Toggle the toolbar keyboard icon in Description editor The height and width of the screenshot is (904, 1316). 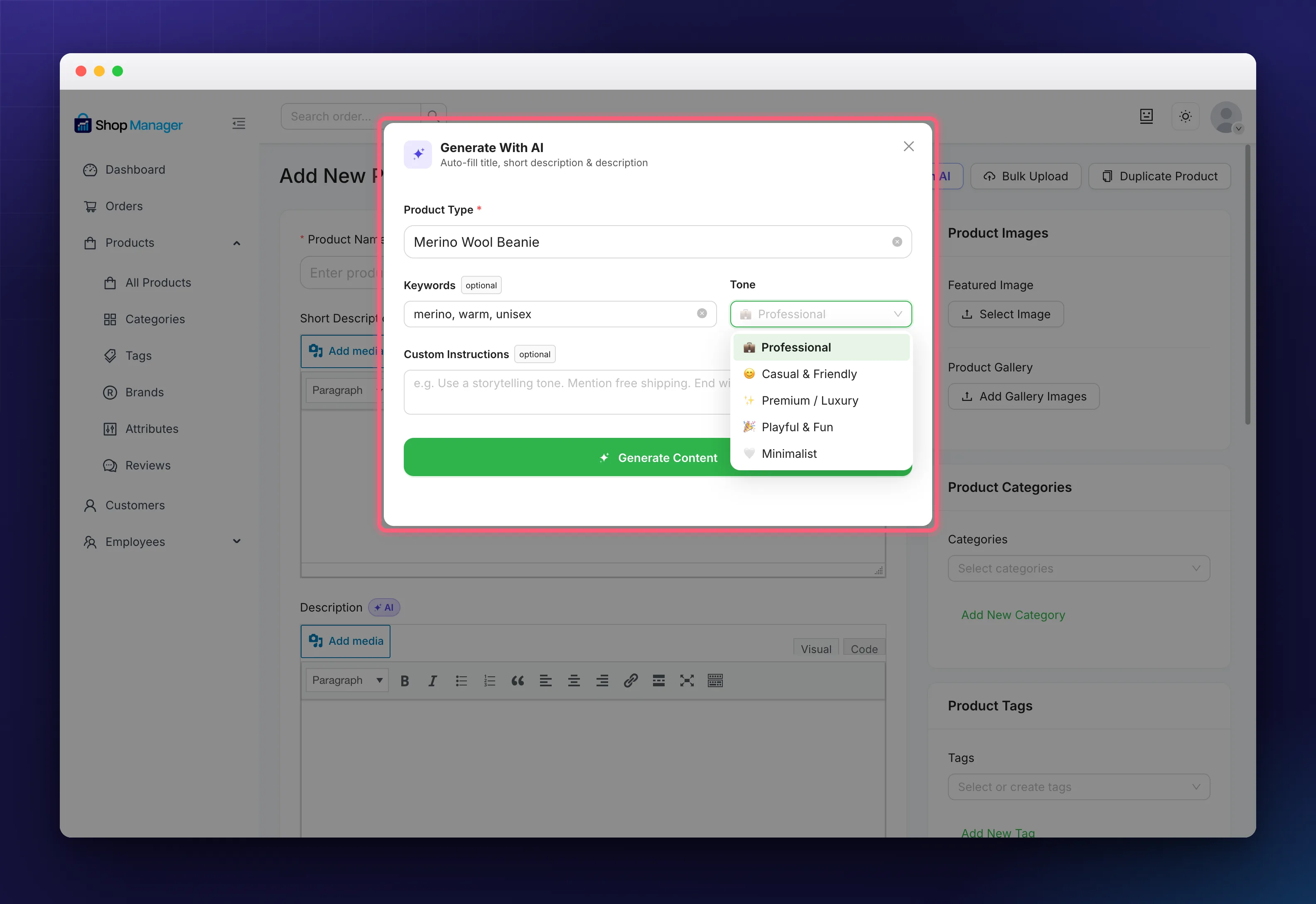tap(715, 681)
